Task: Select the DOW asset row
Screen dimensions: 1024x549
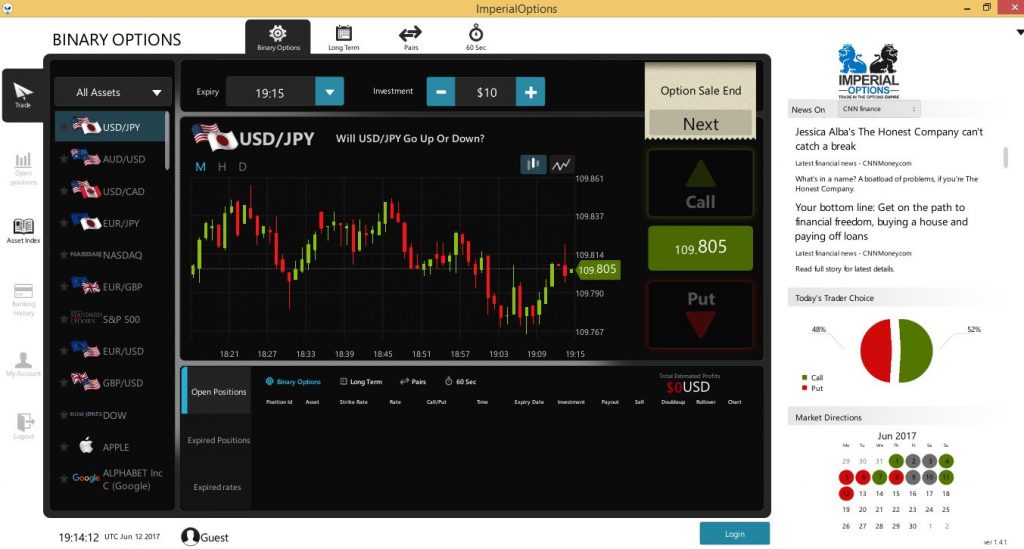Action: (x=110, y=415)
